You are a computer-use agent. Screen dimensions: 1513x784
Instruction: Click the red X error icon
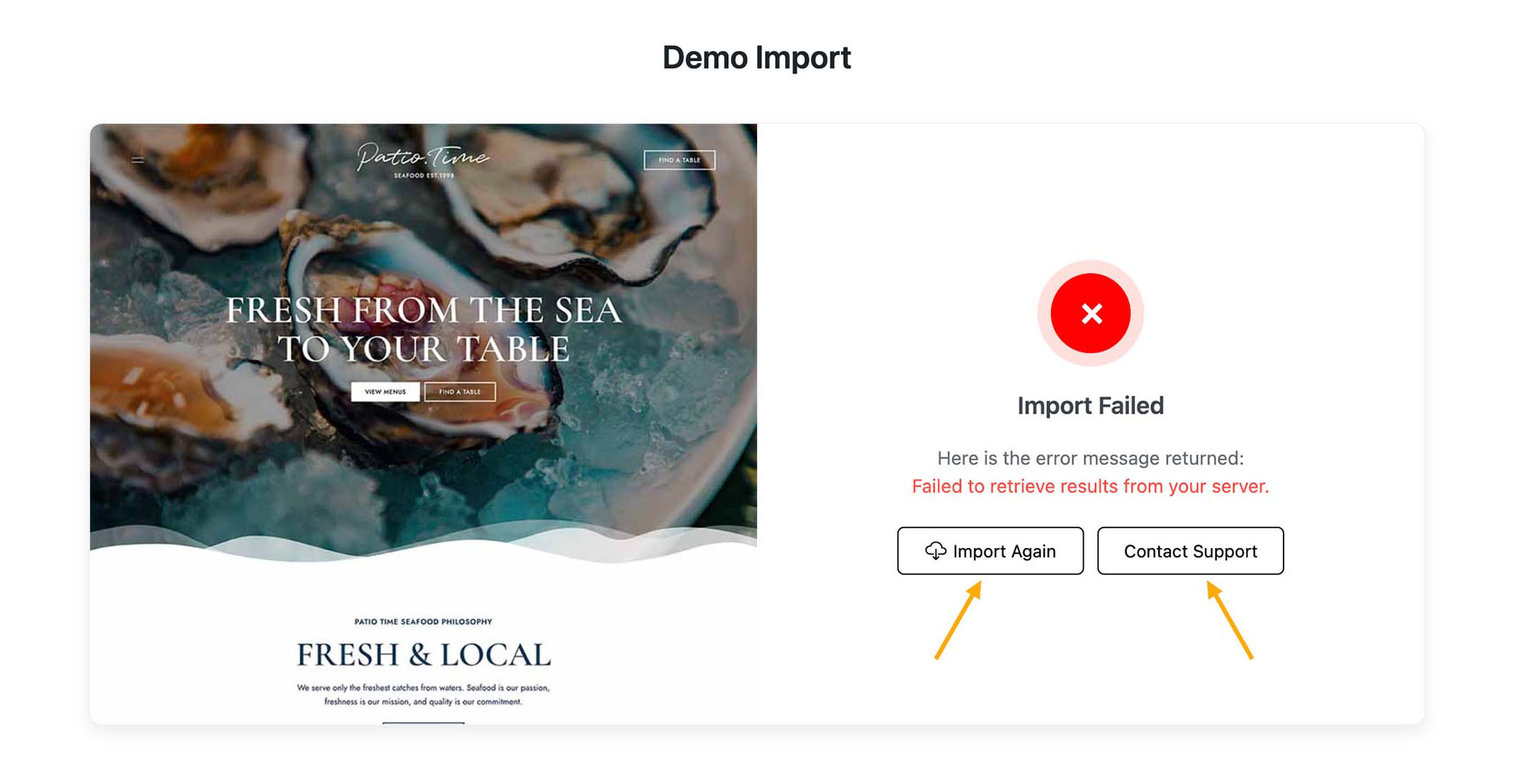(1090, 313)
